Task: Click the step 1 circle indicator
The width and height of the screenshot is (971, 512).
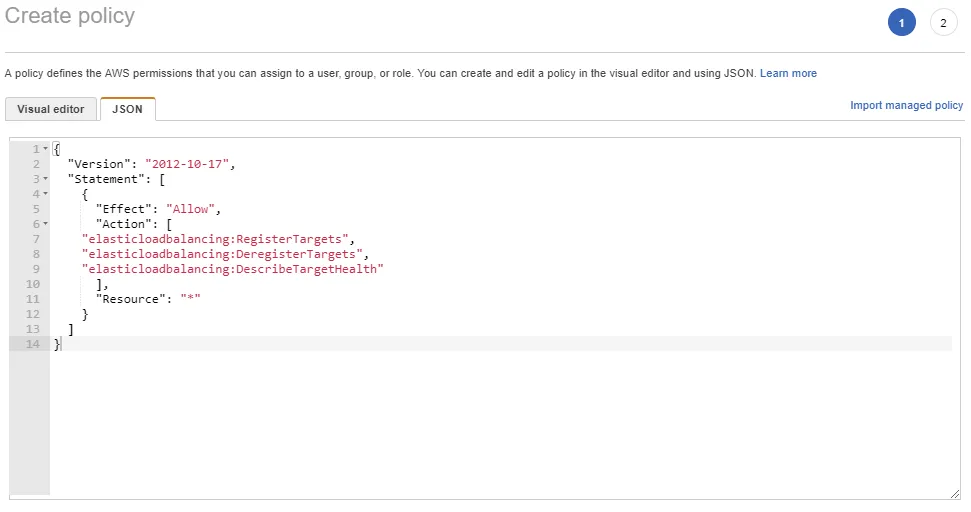Action: [x=901, y=23]
